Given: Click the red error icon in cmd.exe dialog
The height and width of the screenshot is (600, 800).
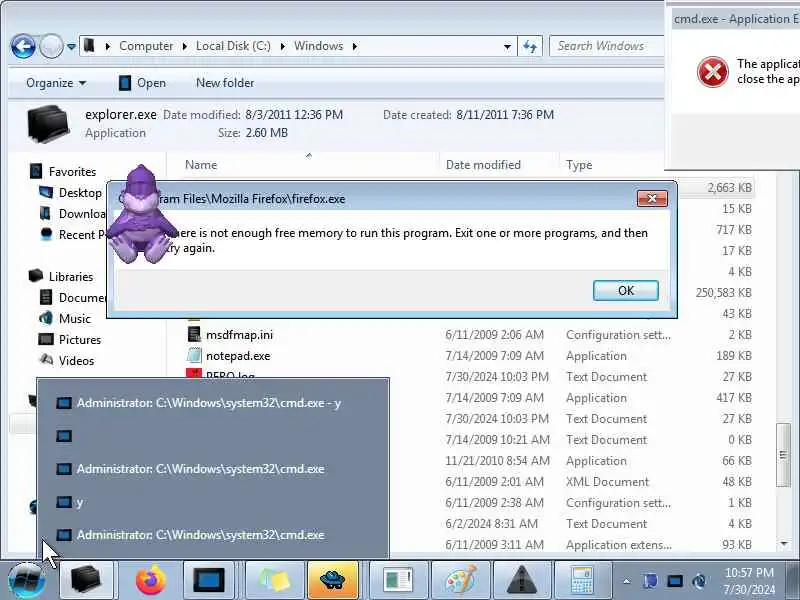Looking at the screenshot, I should (713, 71).
